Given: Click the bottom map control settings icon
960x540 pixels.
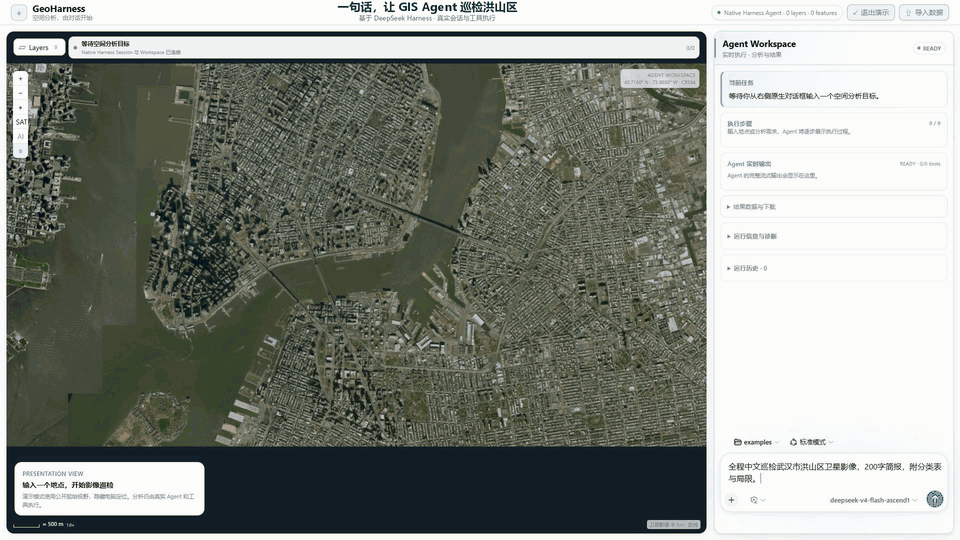Looking at the screenshot, I should (20, 151).
